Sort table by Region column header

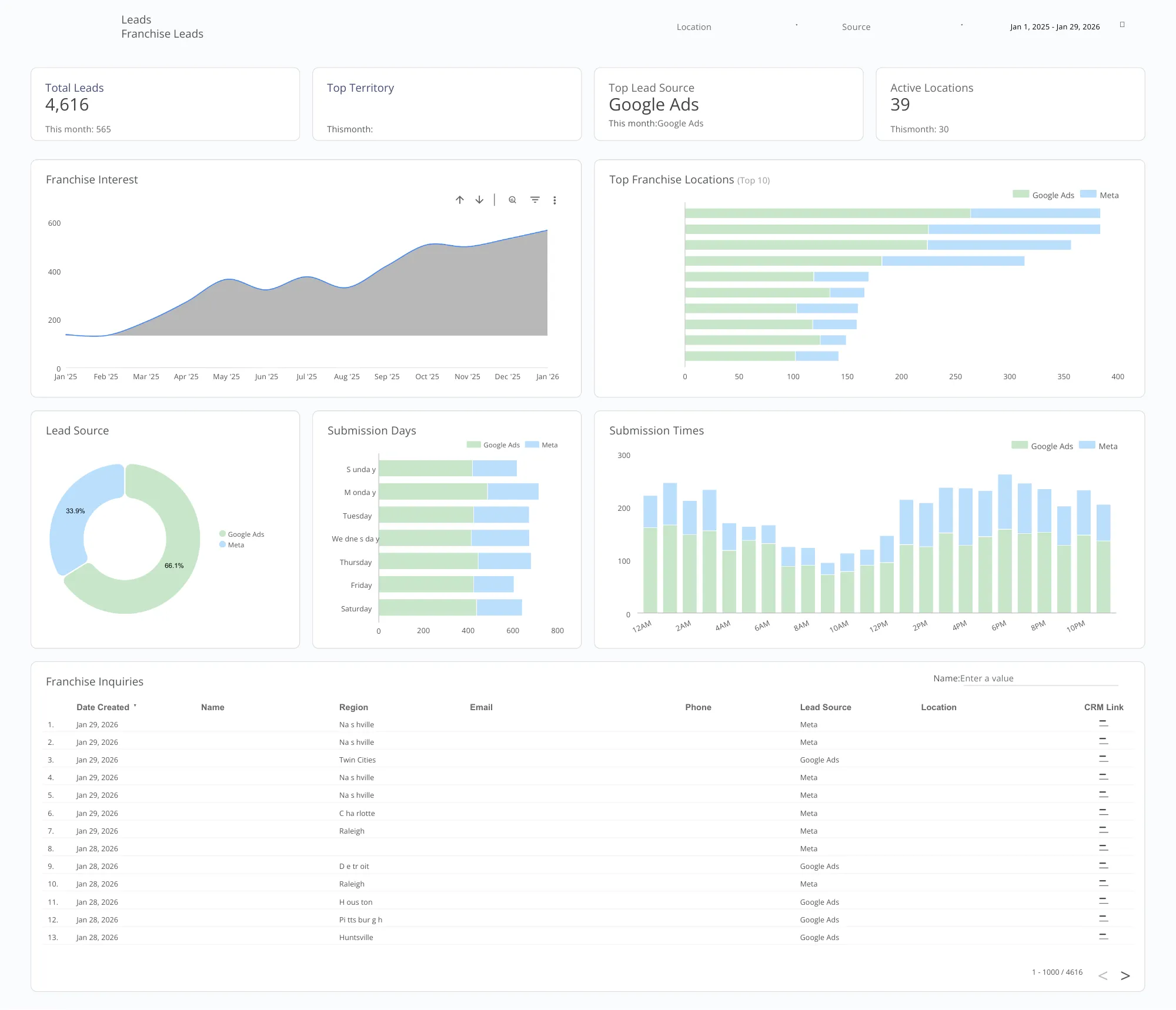tap(353, 707)
